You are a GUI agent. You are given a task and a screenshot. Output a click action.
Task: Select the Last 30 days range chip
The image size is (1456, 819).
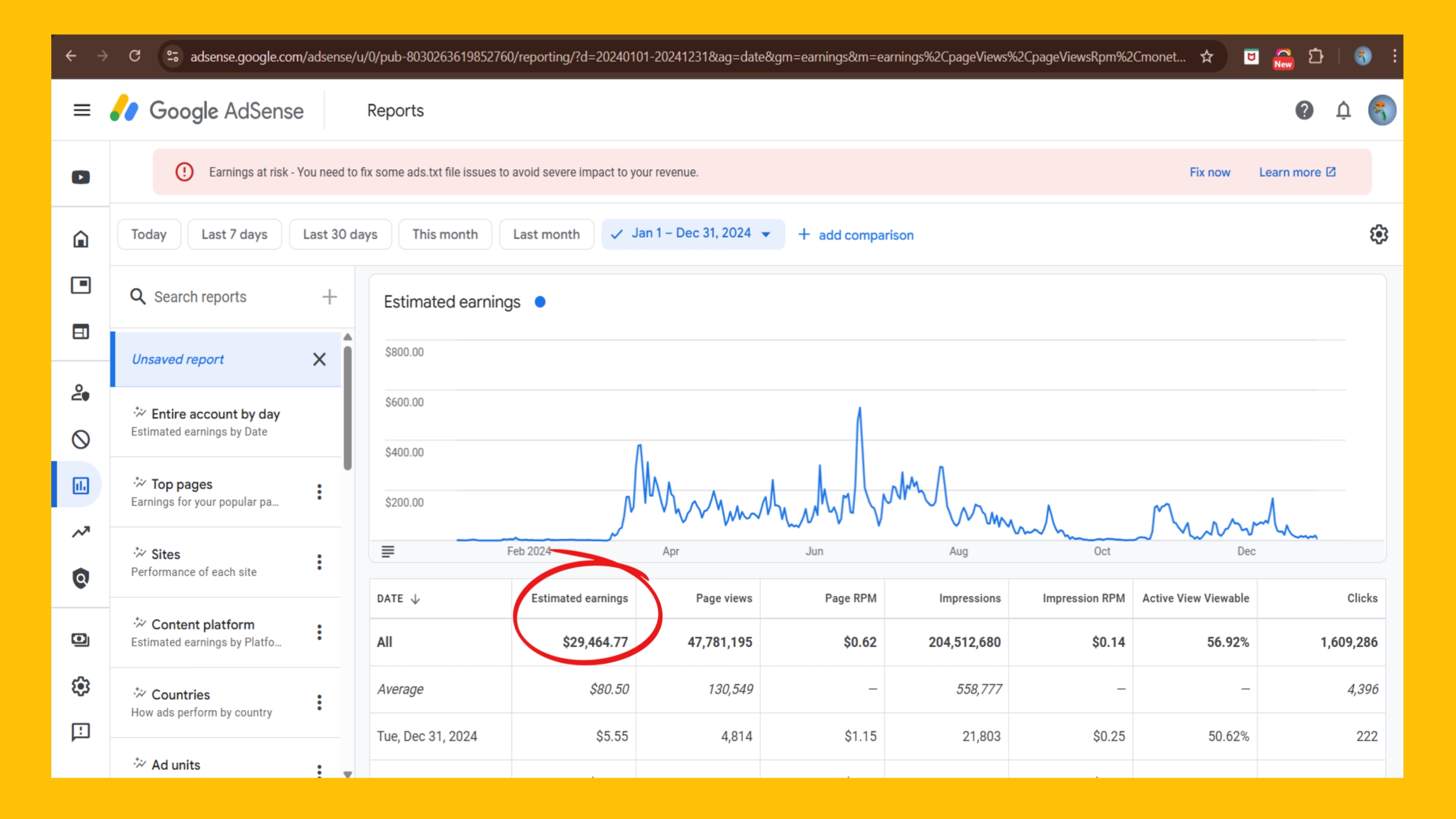click(340, 235)
